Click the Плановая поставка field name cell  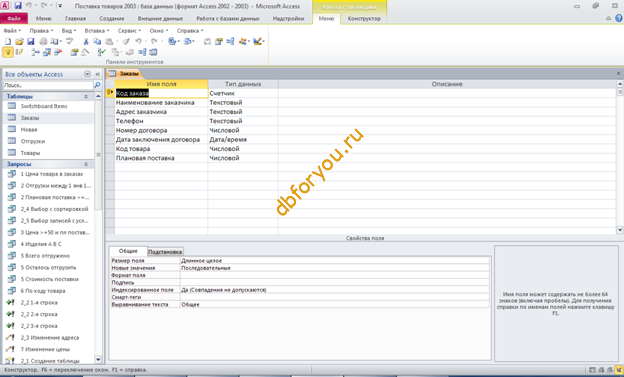click(x=161, y=158)
